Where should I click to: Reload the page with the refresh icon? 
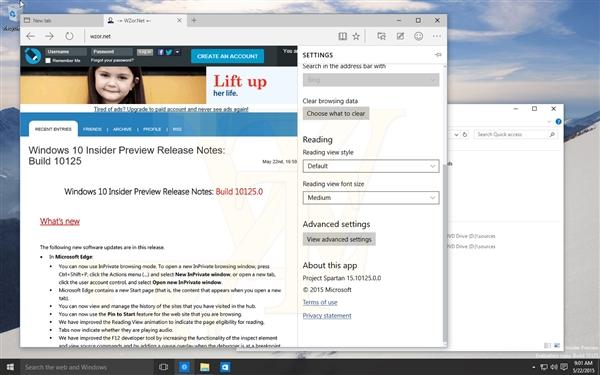tap(69, 36)
